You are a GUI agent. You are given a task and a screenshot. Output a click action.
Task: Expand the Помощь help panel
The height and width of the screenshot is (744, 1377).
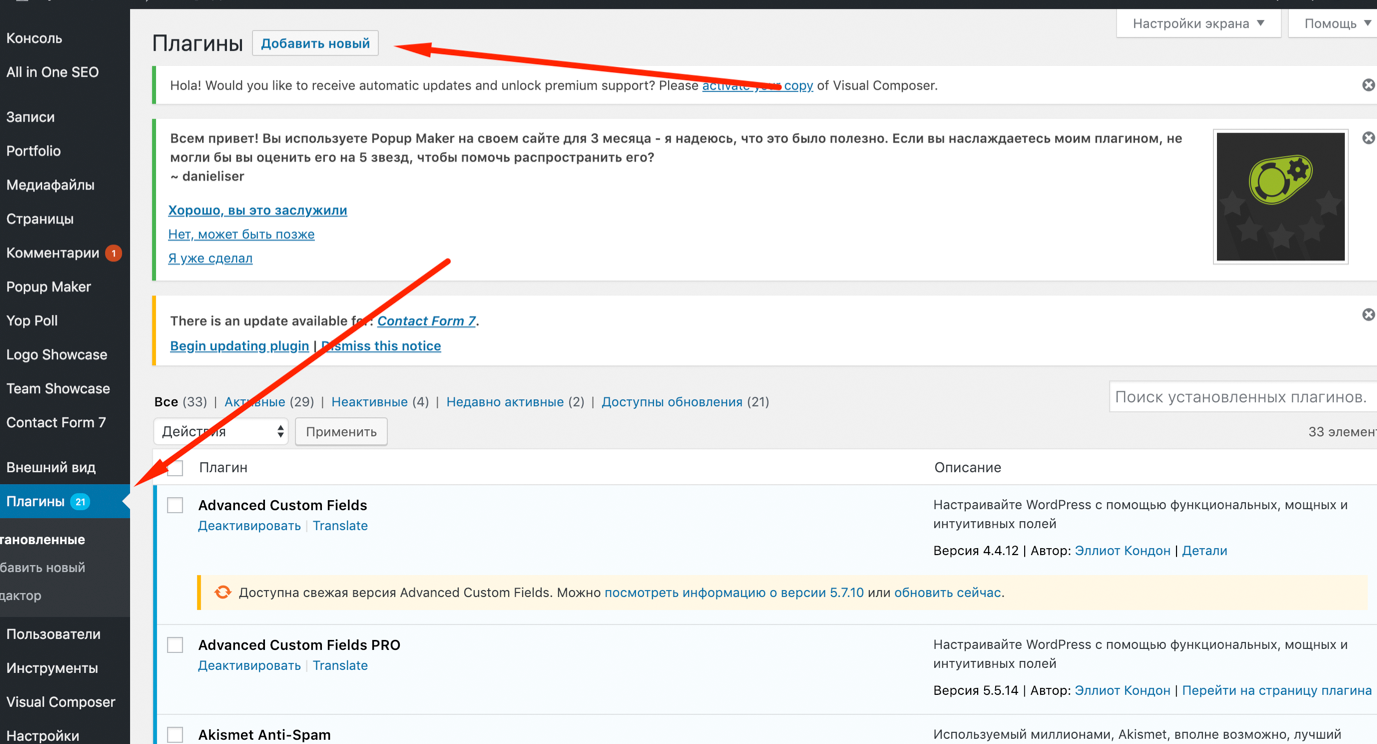pyautogui.click(x=1335, y=23)
